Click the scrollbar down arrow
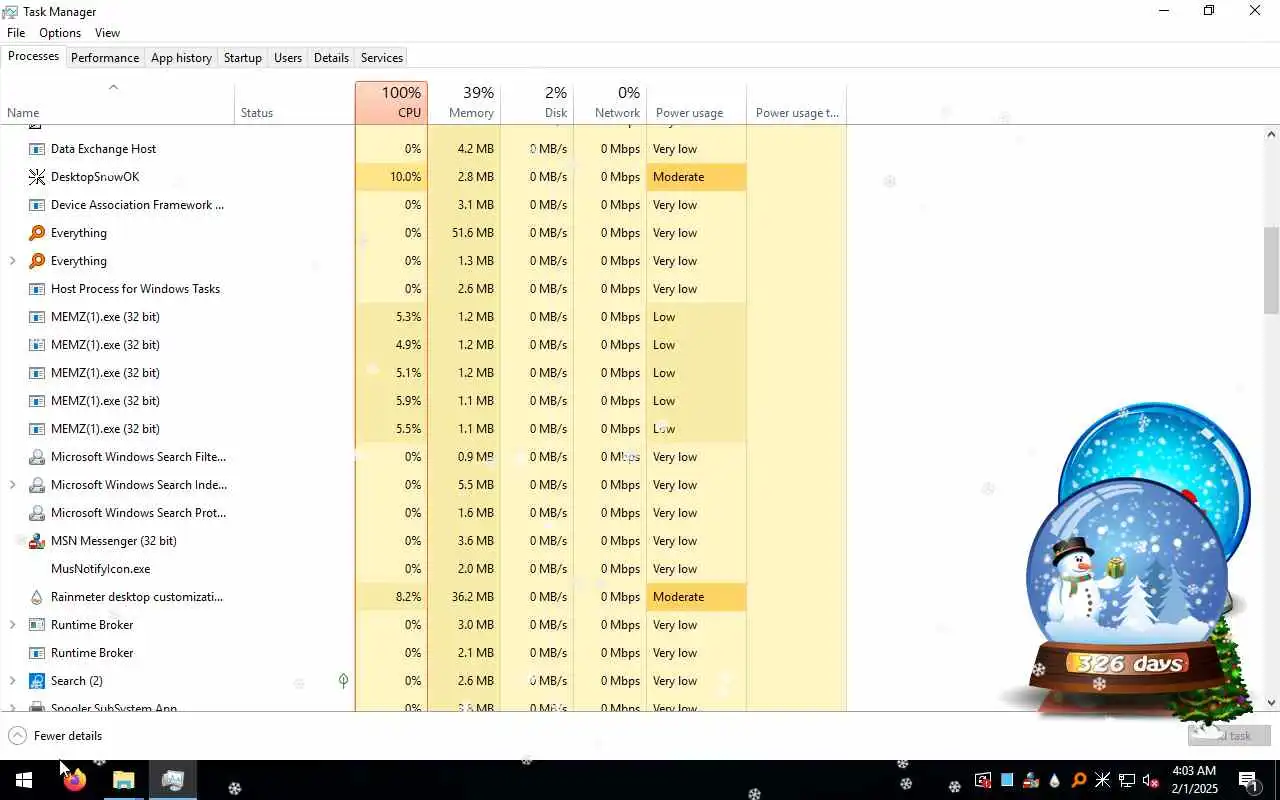Viewport: 1280px width, 800px height. (1271, 703)
